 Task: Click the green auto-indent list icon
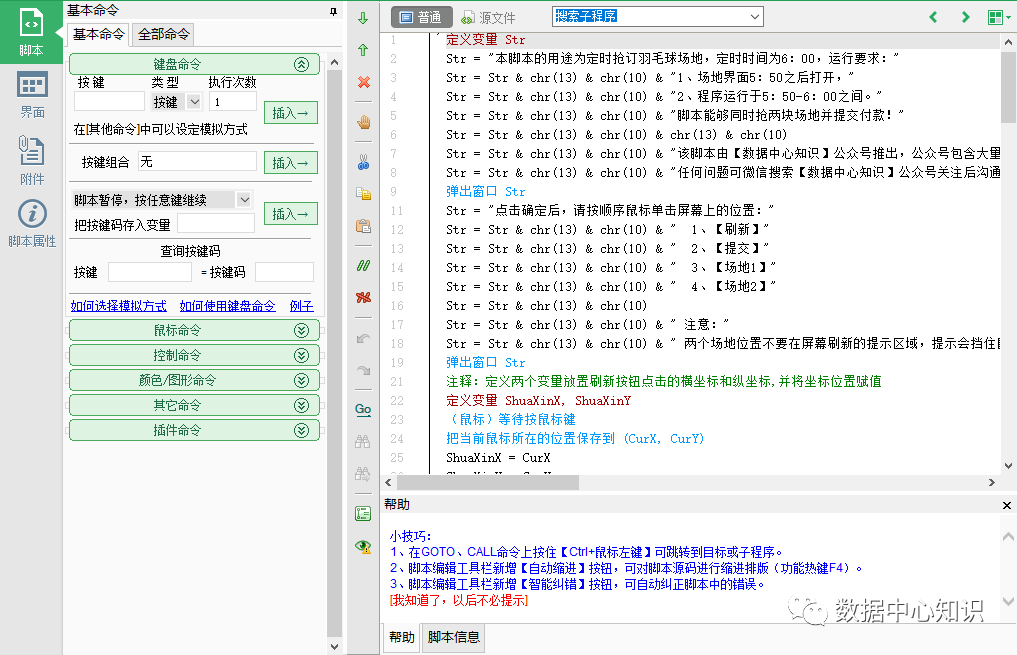[363, 514]
